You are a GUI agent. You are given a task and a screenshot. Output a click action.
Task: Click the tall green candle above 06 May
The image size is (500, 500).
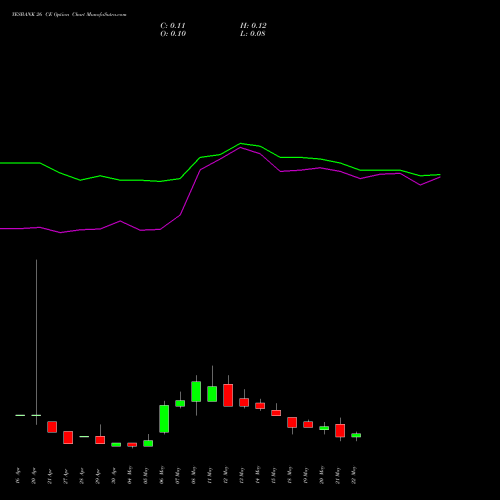point(164,419)
